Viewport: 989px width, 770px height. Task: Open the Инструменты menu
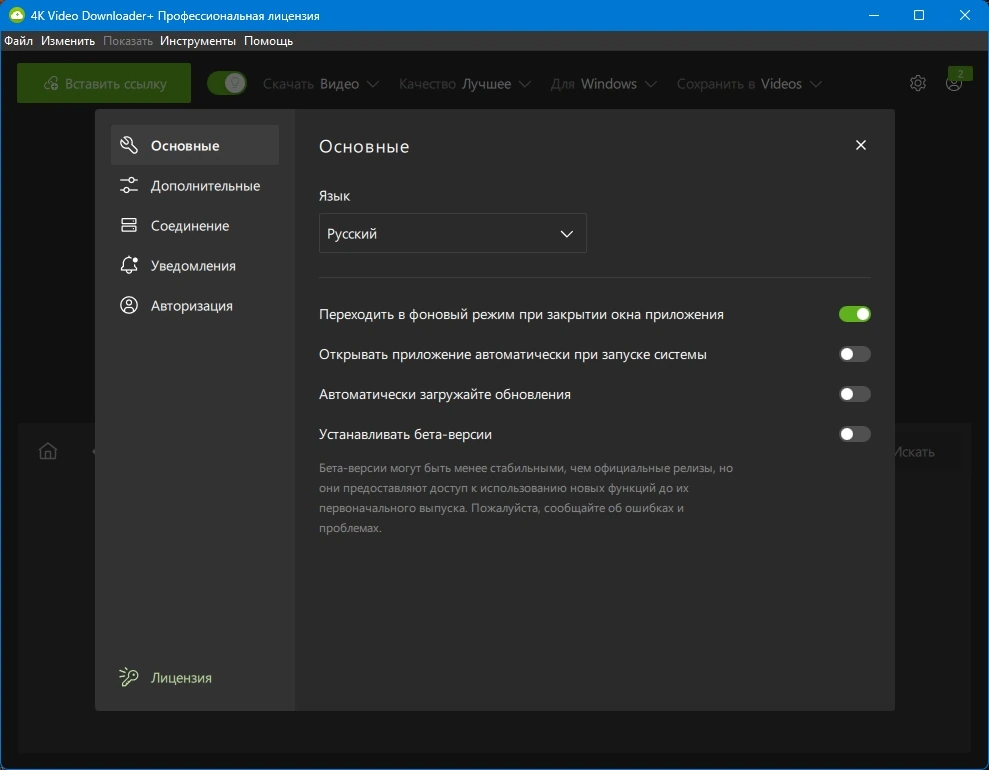point(198,41)
